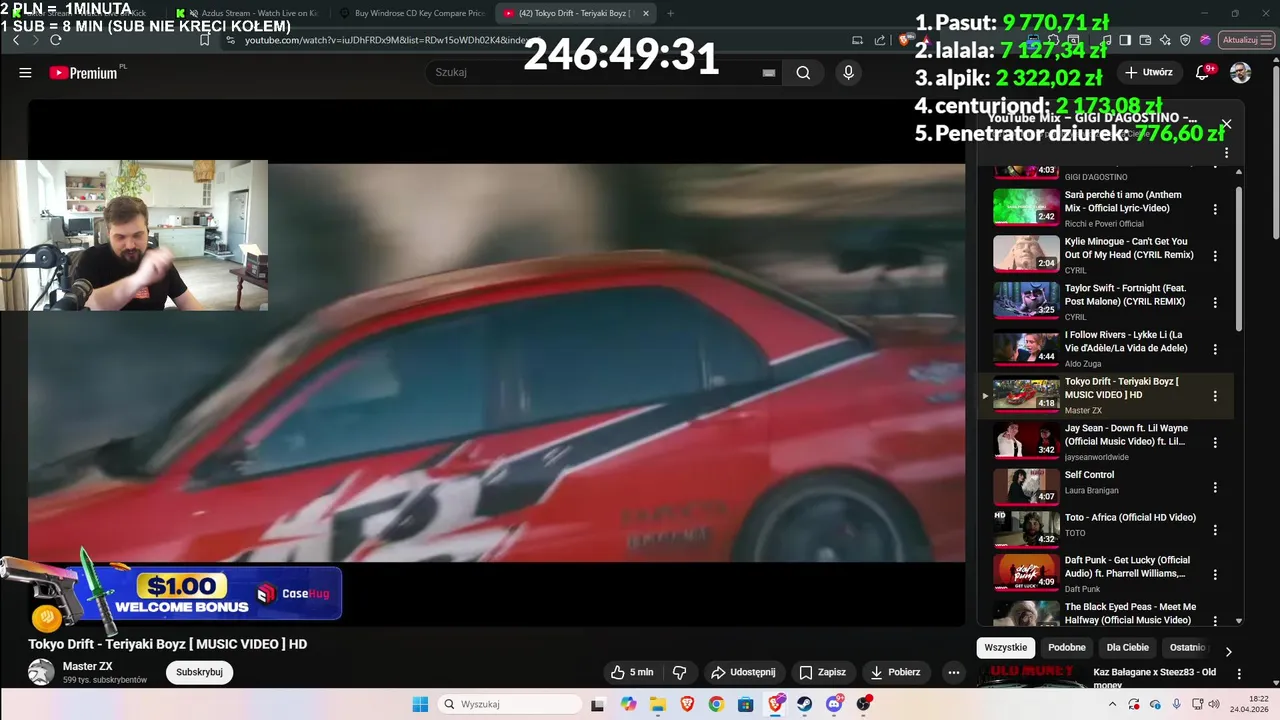Open options for Kylie Minogue playlist entry

pos(1215,256)
